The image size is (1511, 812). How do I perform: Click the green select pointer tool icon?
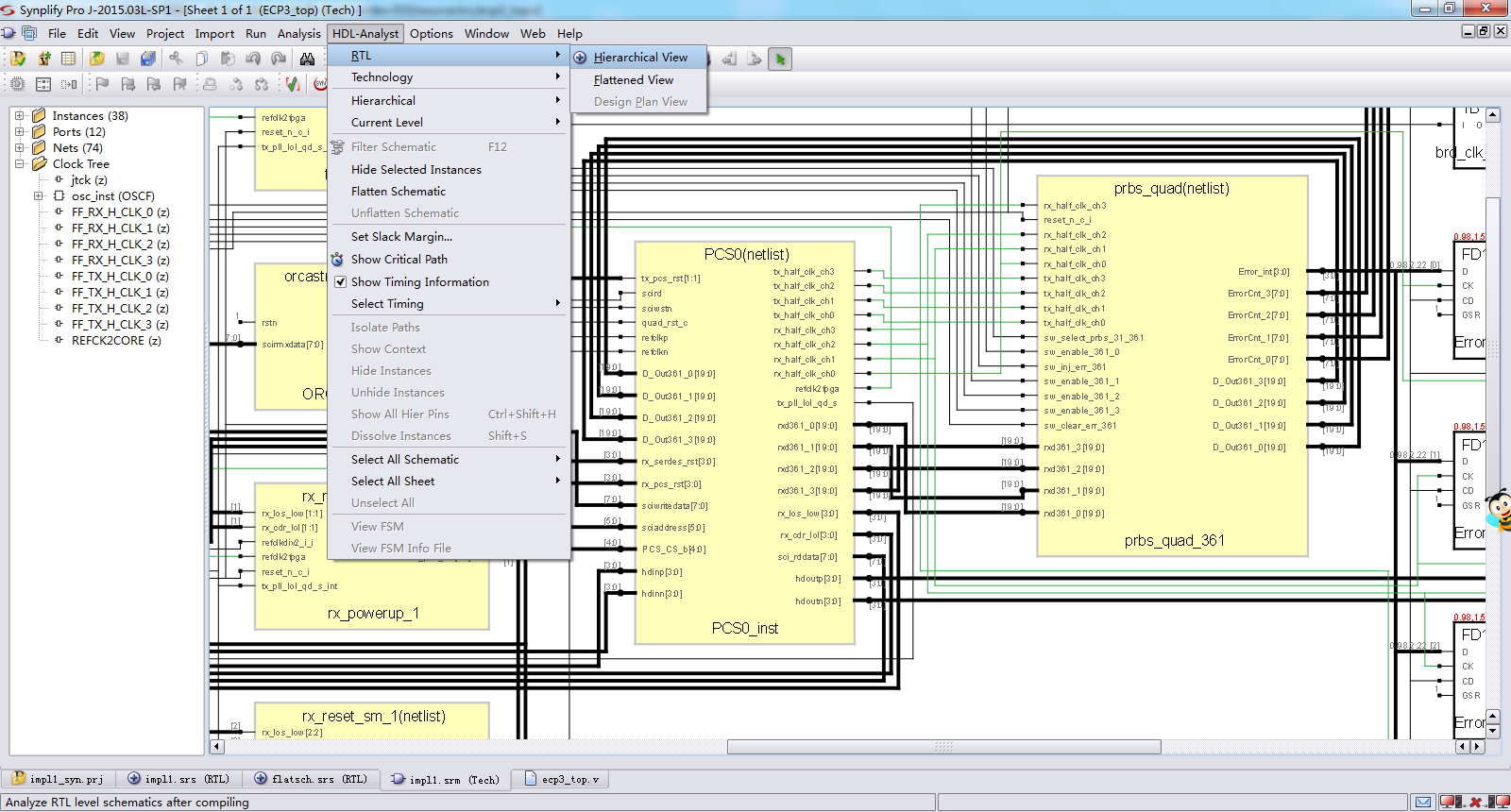(780, 59)
